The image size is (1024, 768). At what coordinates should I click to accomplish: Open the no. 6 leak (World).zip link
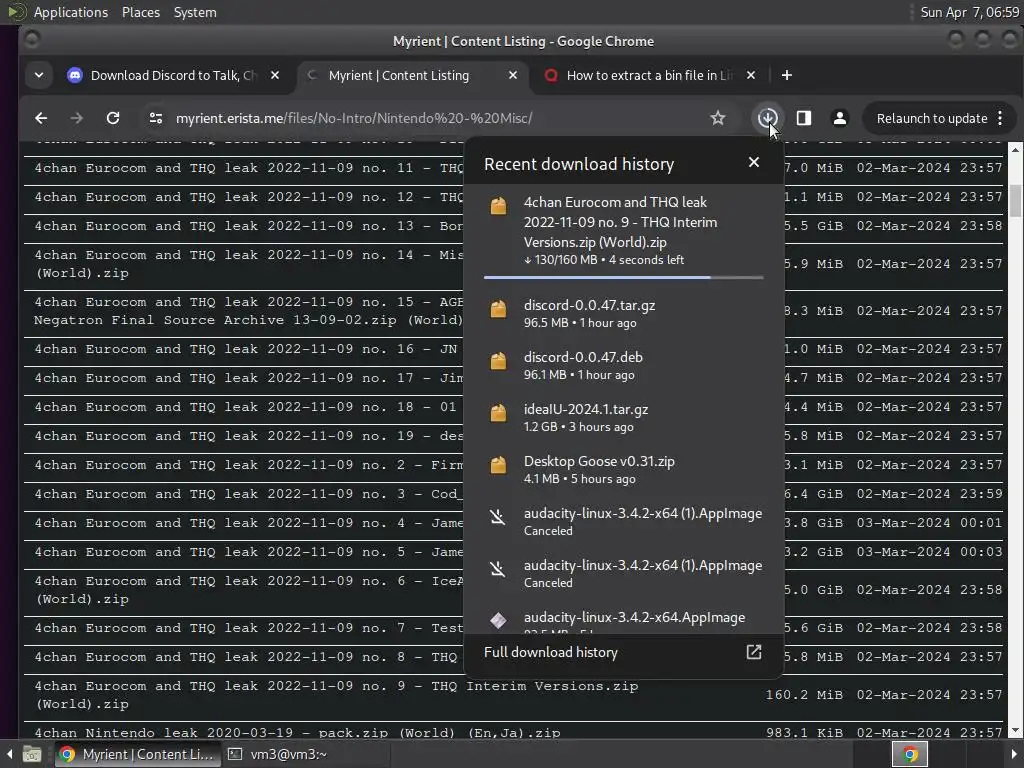[248, 590]
